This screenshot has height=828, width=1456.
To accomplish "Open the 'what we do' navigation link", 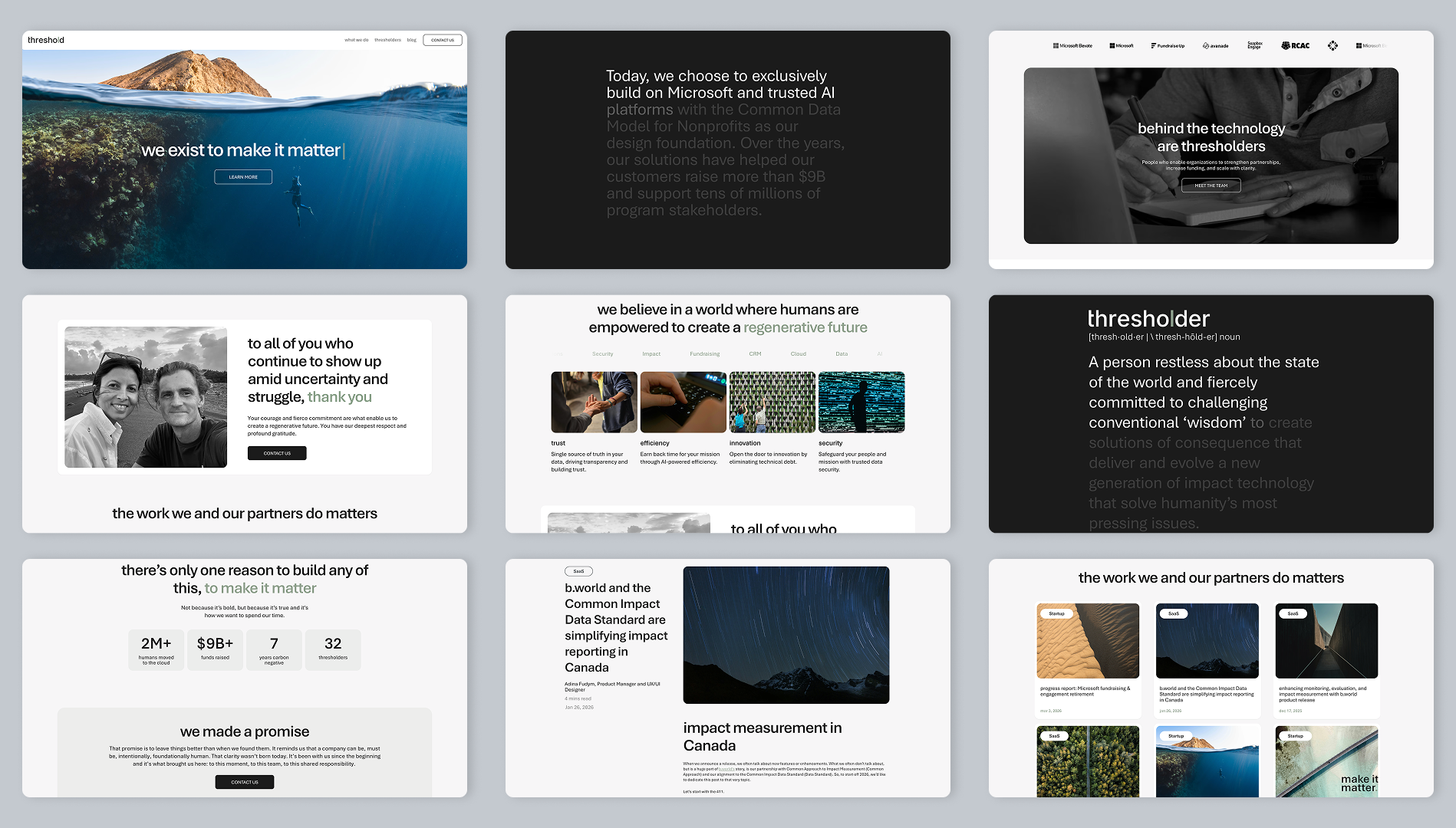I will [x=356, y=40].
